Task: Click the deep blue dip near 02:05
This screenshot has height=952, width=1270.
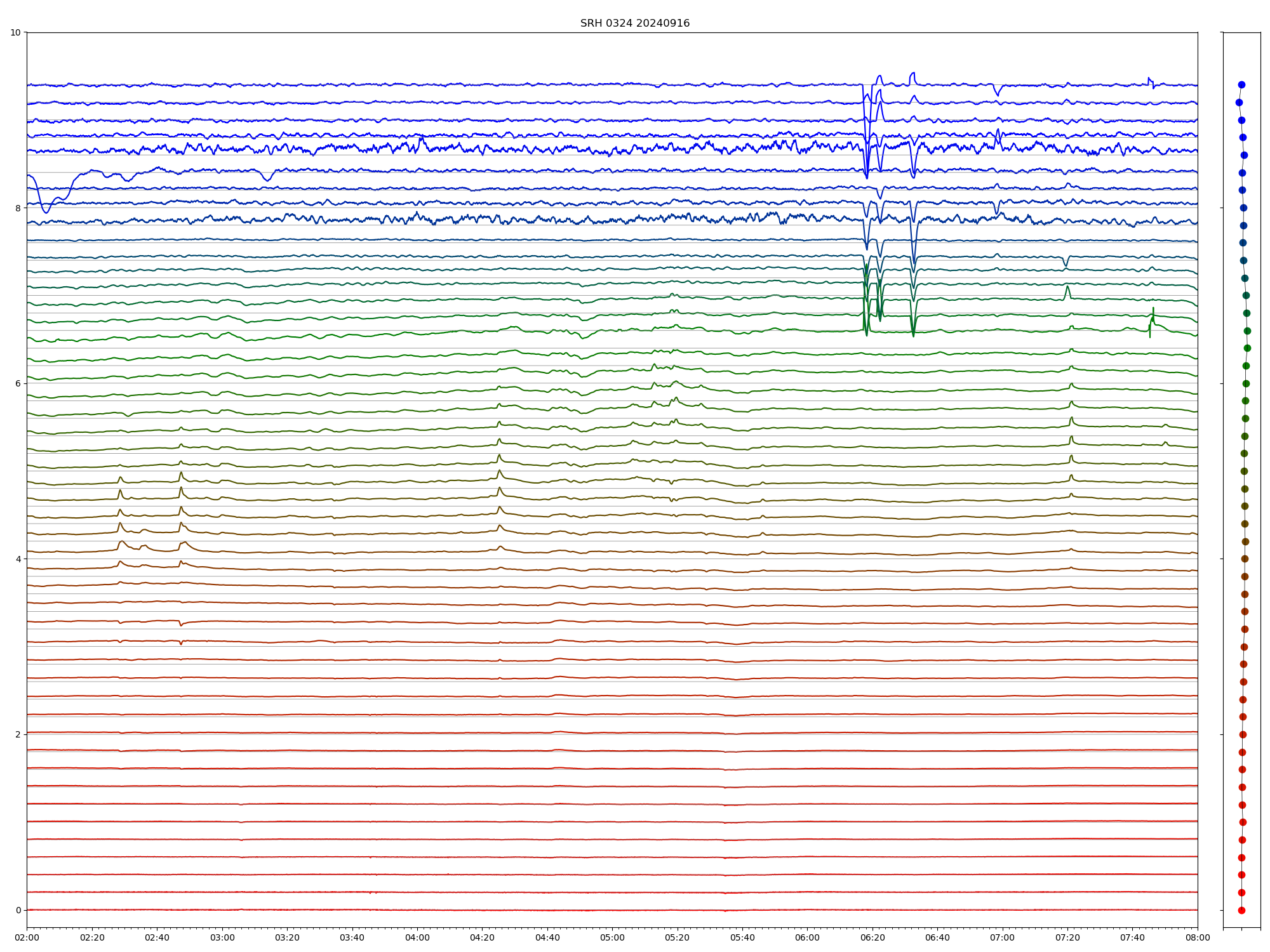Action: pyautogui.click(x=45, y=211)
